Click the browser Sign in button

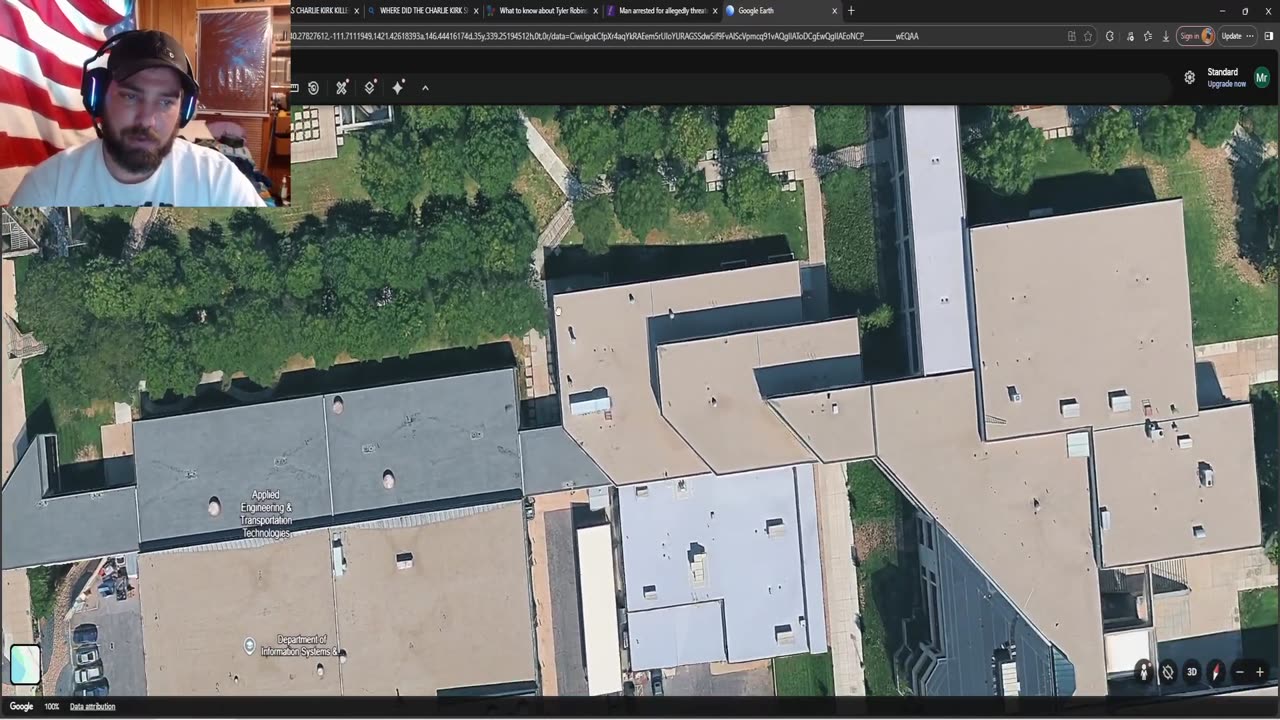[x=1195, y=36]
